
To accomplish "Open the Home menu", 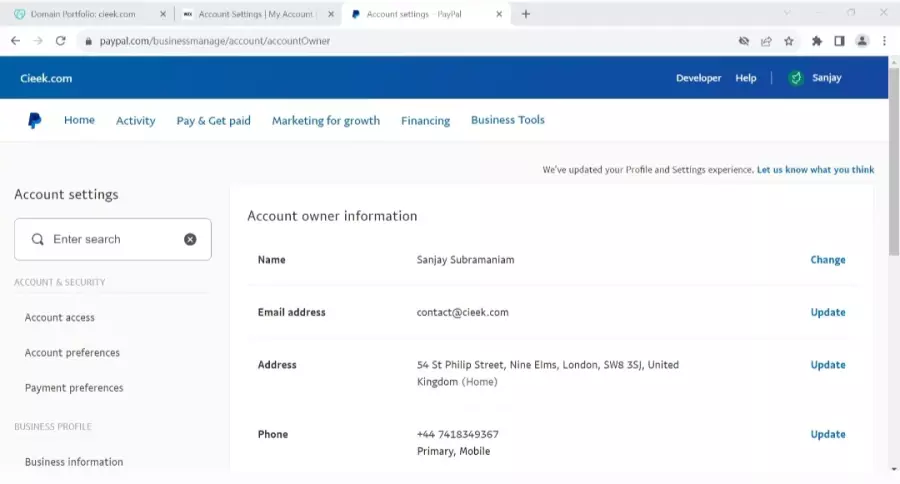I will [79, 120].
